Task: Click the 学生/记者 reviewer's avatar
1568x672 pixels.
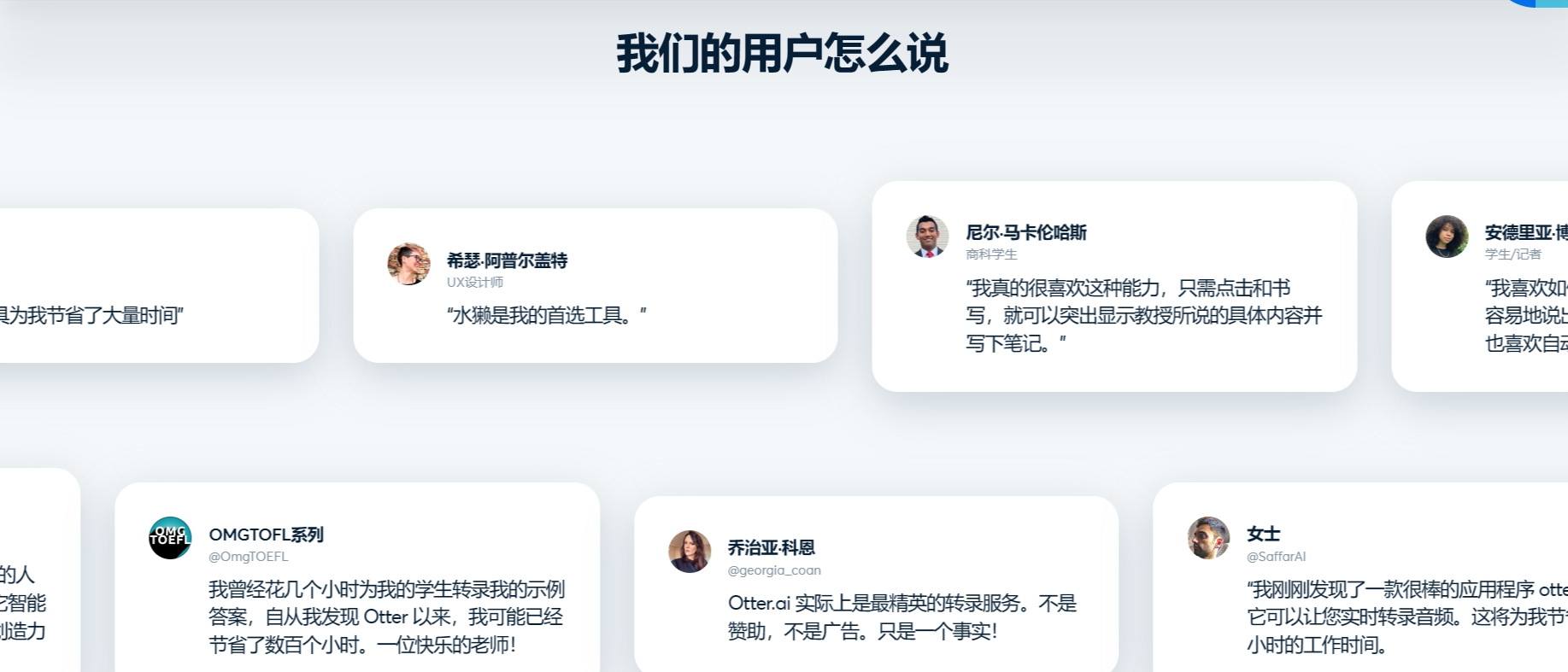Action: coord(1447,237)
